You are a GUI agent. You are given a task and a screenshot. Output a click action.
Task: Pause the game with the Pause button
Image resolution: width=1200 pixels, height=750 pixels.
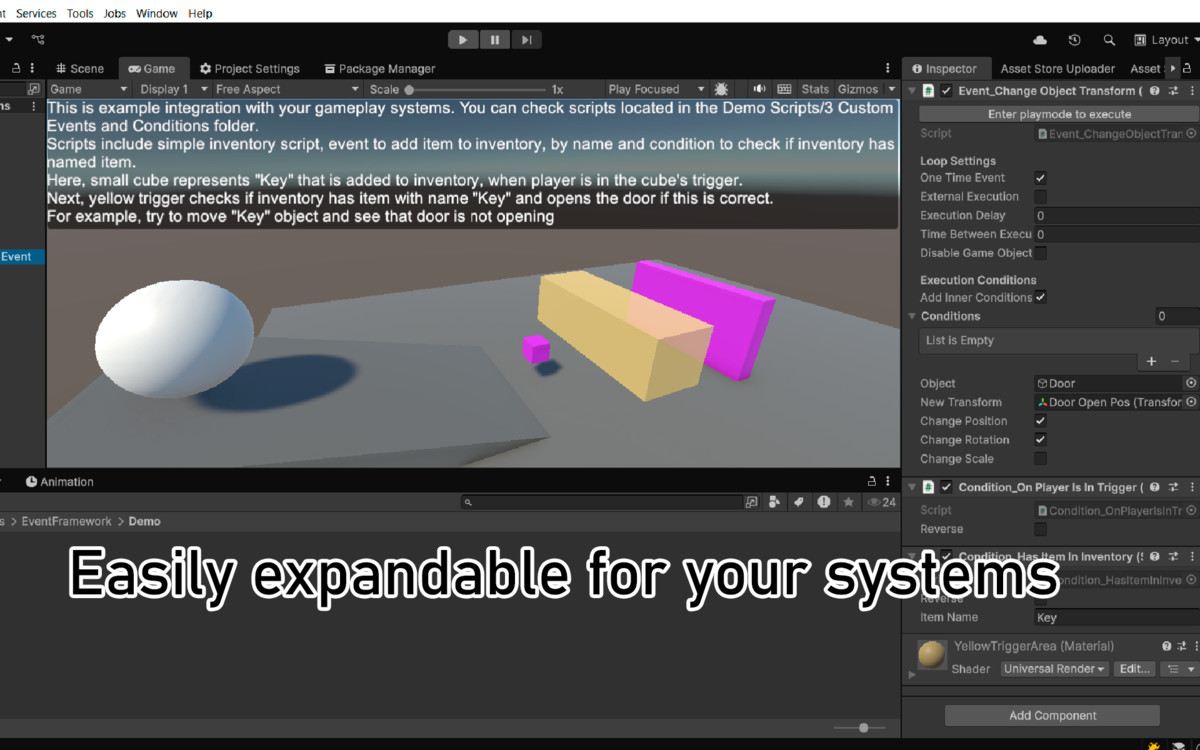point(494,39)
